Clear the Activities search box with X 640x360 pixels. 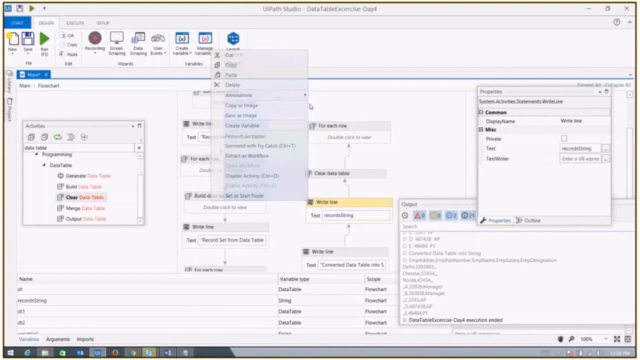[139, 148]
